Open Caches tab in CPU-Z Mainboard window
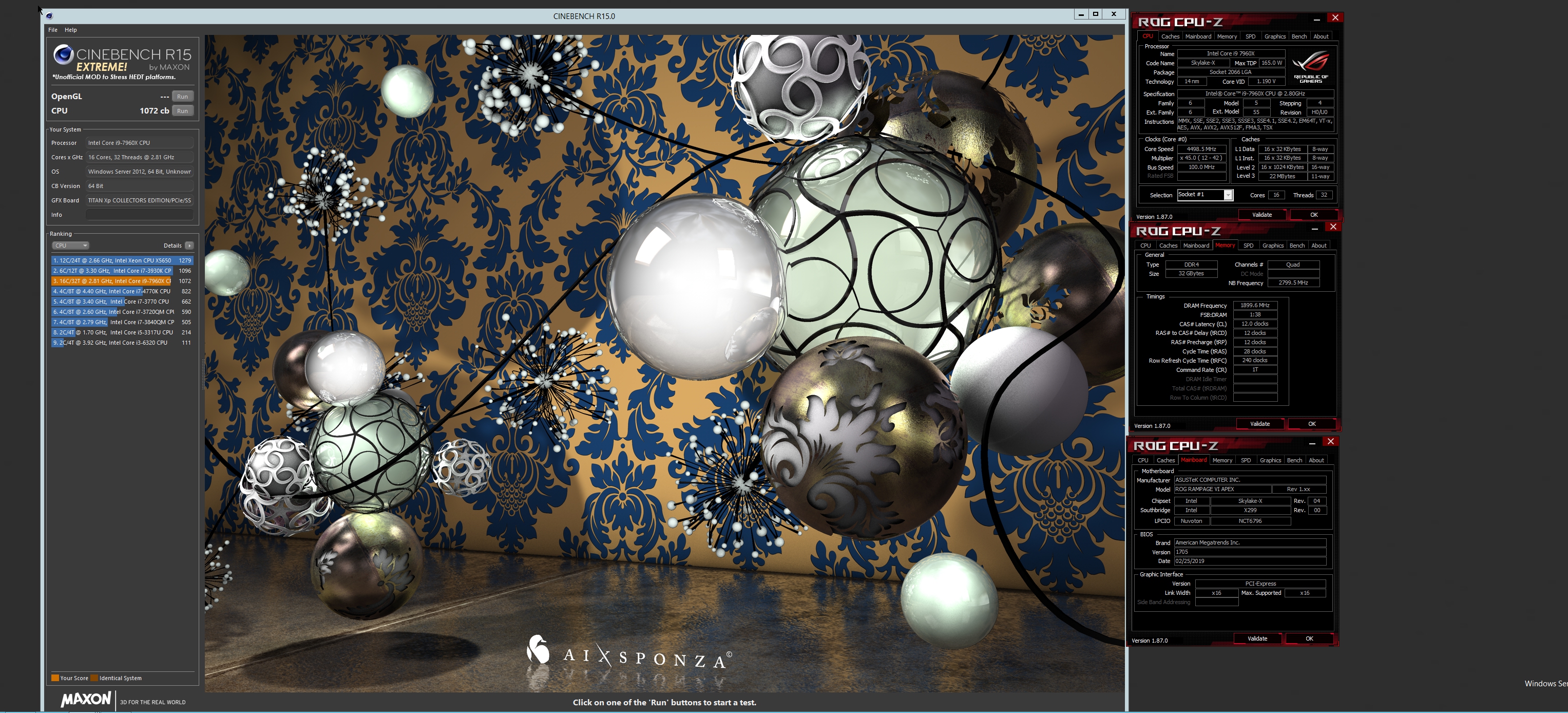Image resolution: width=1568 pixels, height=713 pixels. coord(1165,460)
